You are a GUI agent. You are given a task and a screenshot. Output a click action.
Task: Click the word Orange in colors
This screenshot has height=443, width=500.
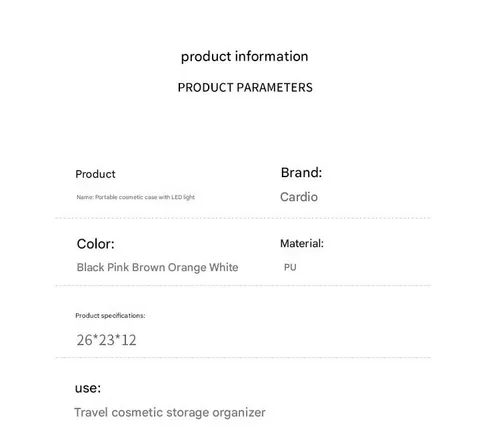187,268
